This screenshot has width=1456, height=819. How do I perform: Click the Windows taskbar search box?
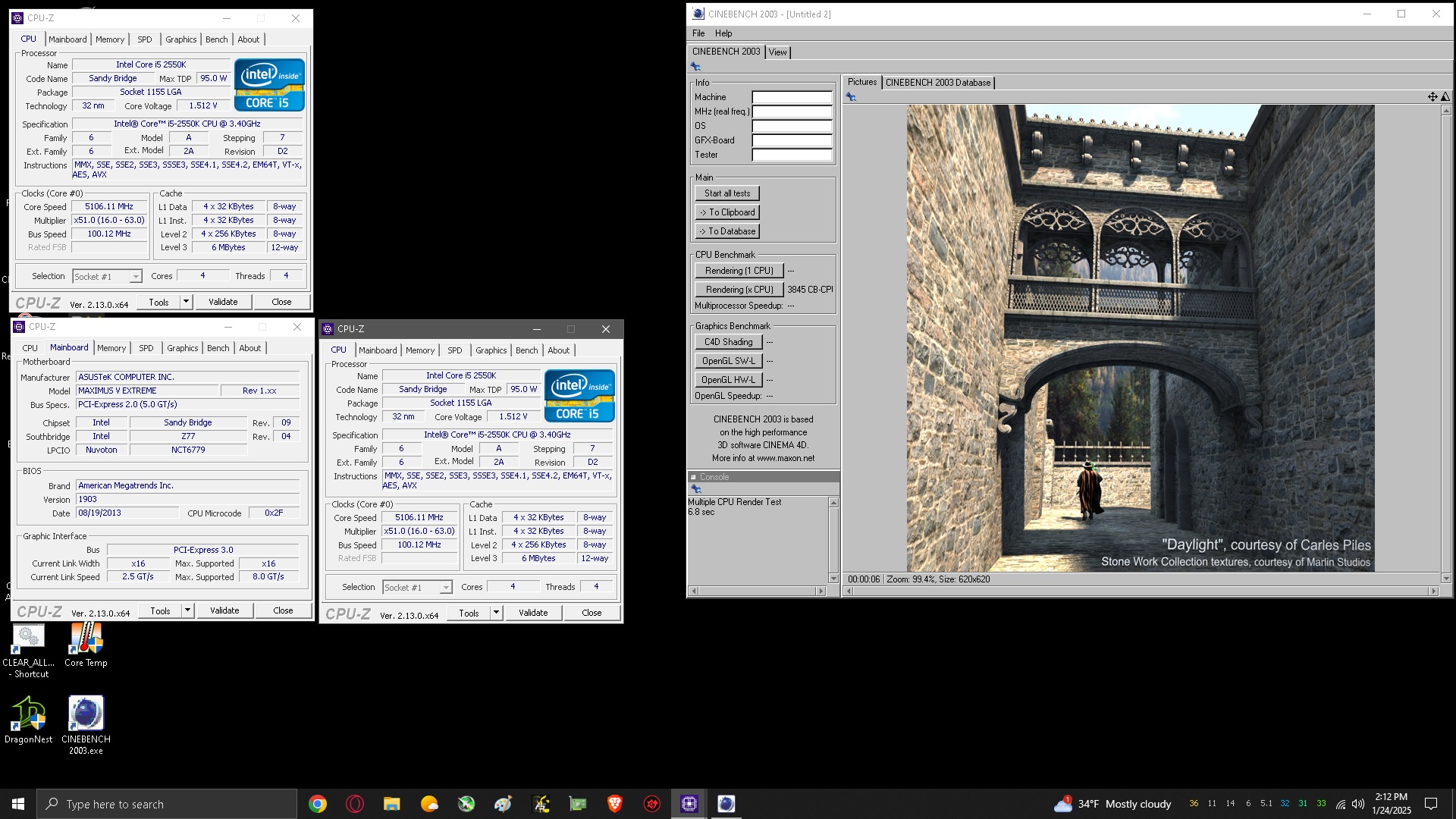point(167,804)
